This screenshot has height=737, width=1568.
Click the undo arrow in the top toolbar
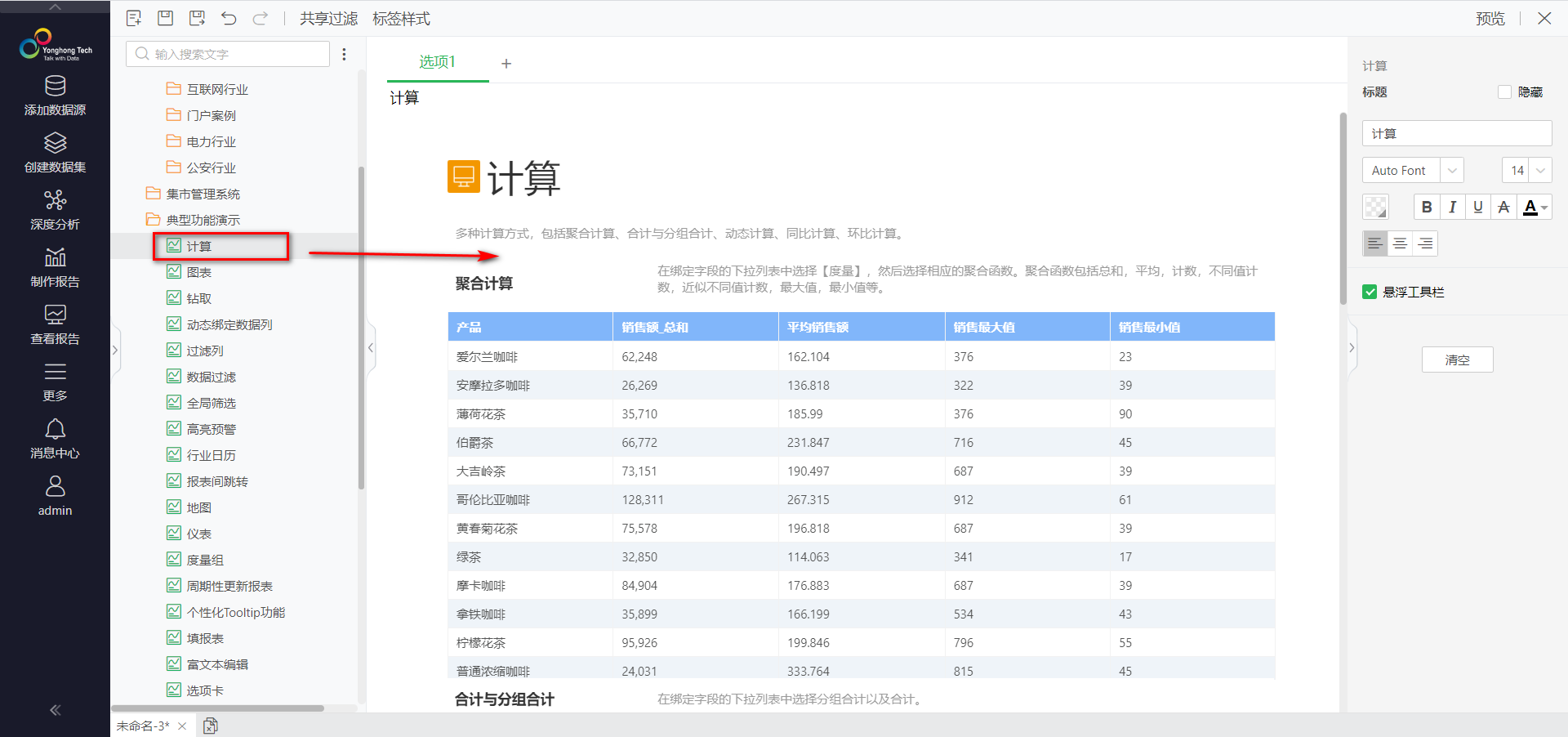[229, 18]
